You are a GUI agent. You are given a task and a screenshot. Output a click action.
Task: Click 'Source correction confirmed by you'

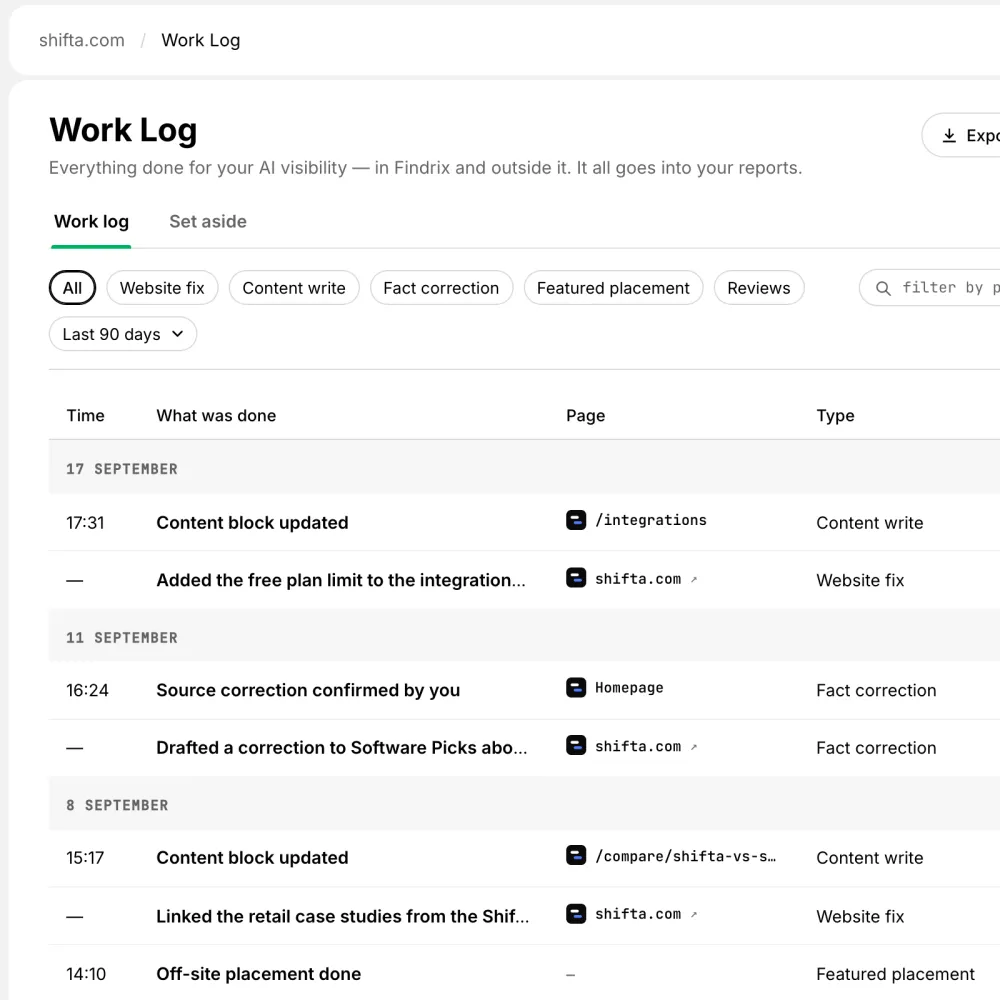tap(308, 690)
